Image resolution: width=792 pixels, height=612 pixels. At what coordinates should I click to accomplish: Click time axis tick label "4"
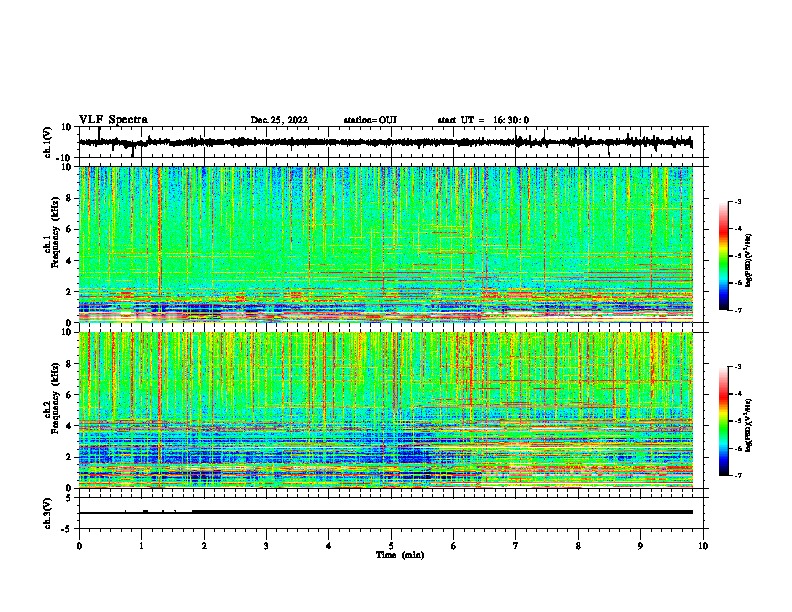pos(329,546)
